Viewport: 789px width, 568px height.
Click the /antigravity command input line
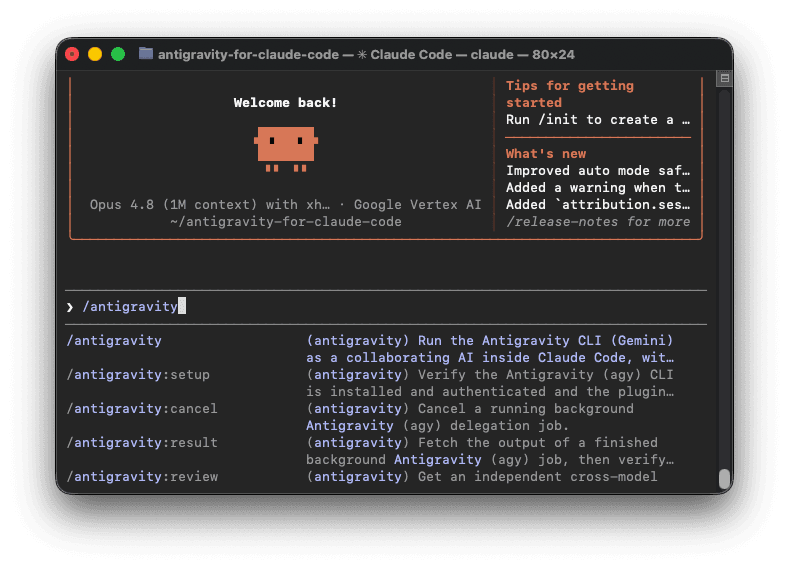point(385,306)
